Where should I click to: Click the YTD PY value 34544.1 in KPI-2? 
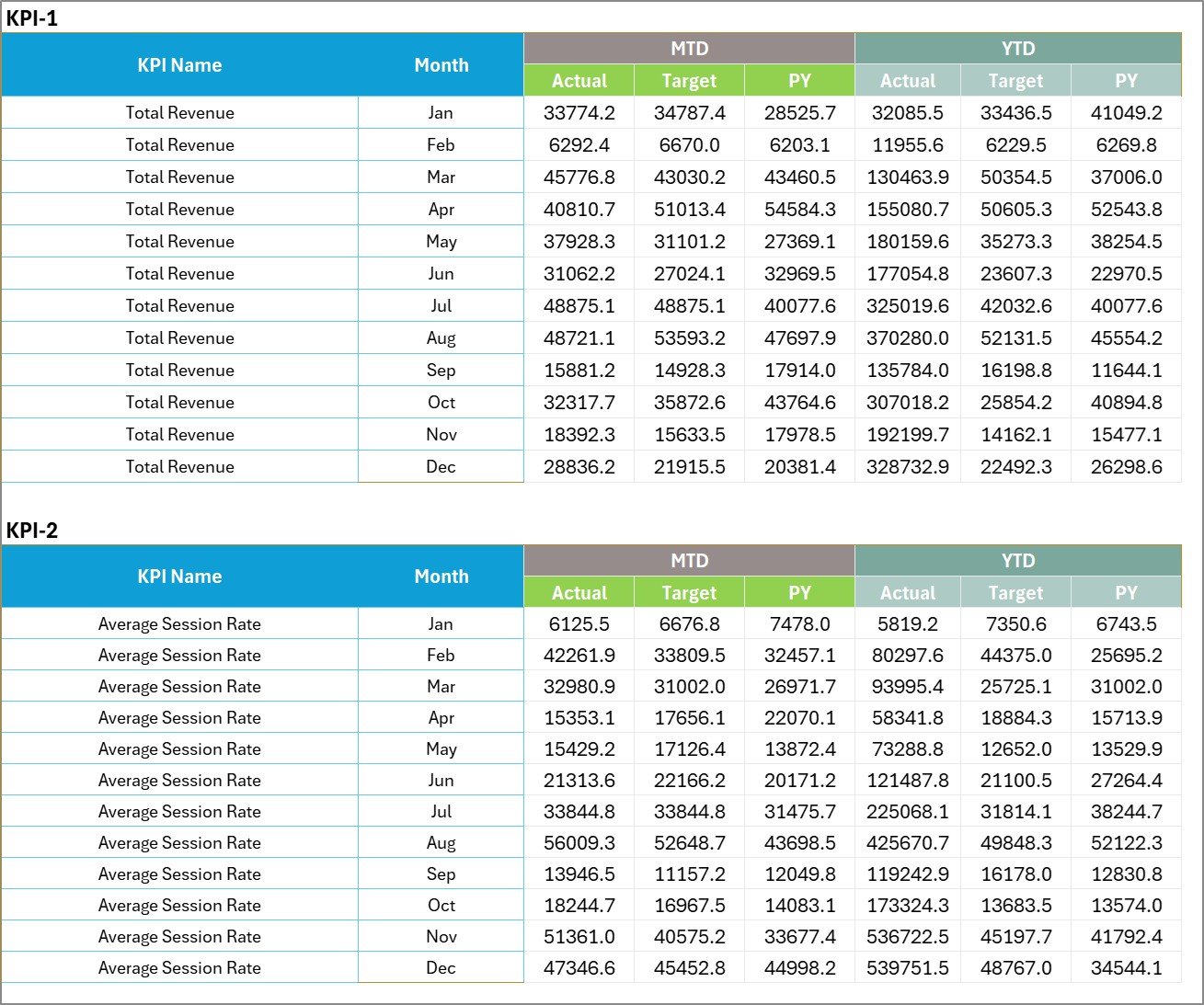coord(1126,967)
